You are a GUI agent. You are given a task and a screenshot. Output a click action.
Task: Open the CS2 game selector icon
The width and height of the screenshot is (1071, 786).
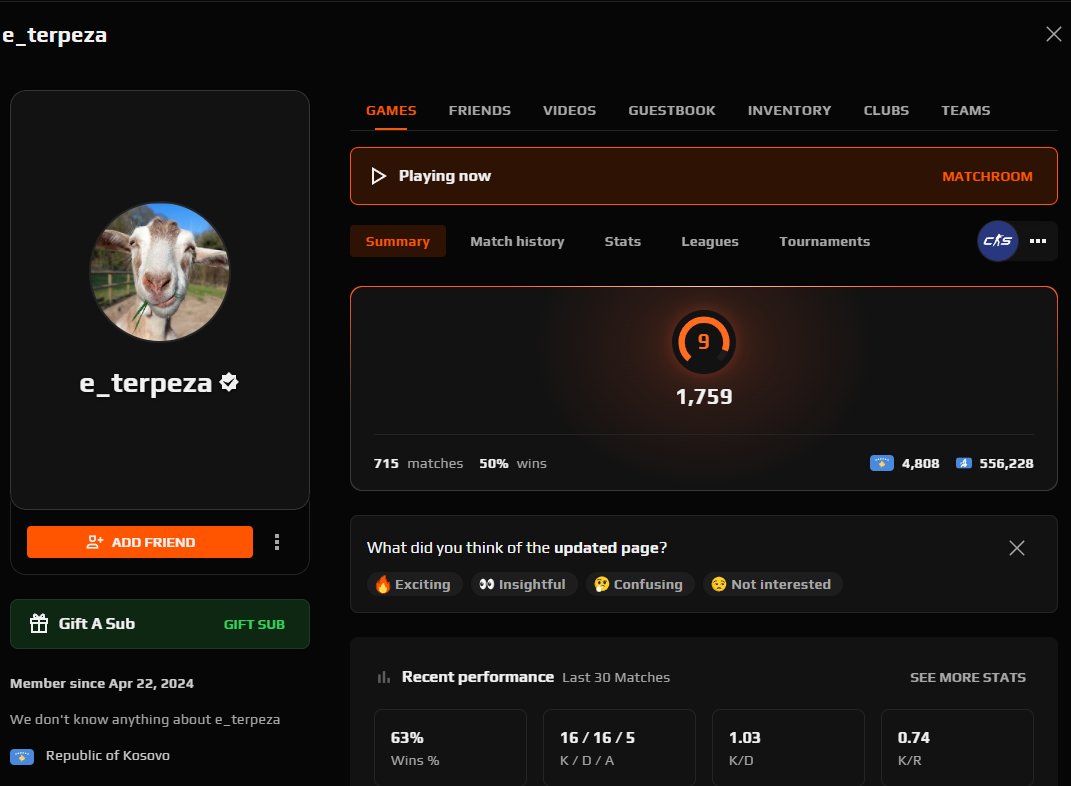997,240
